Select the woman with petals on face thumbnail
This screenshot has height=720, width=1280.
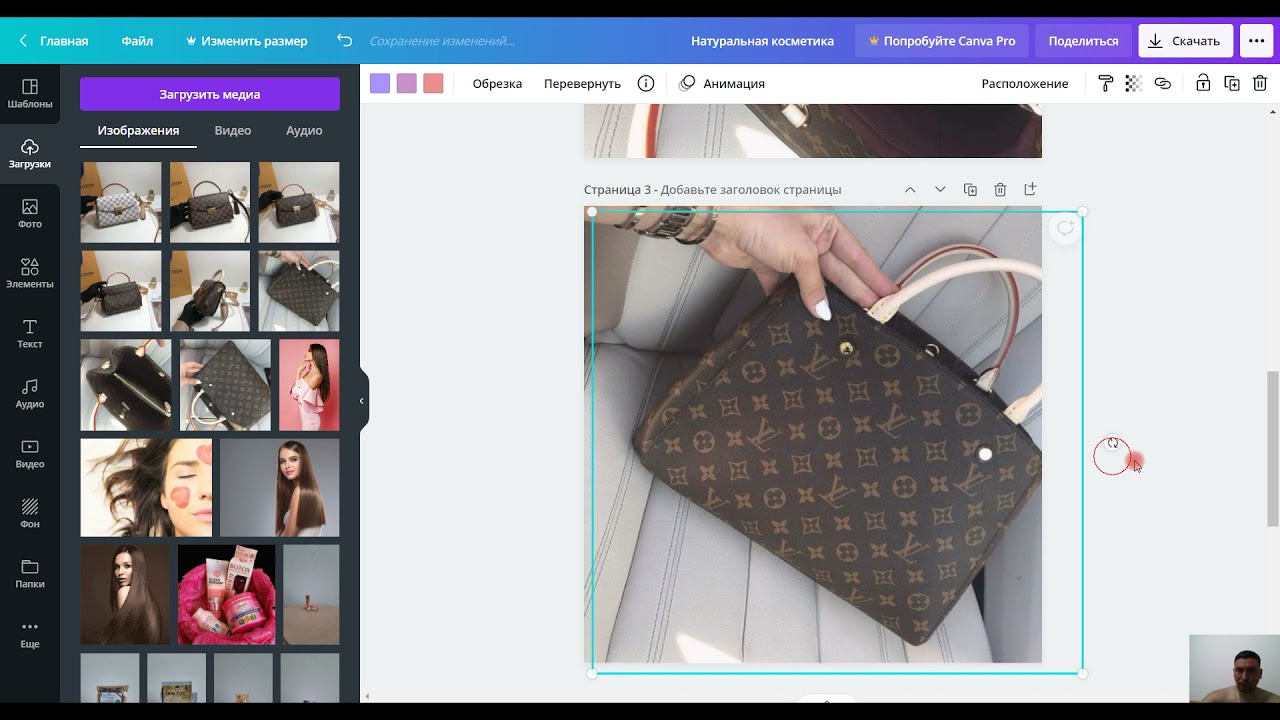(x=146, y=488)
